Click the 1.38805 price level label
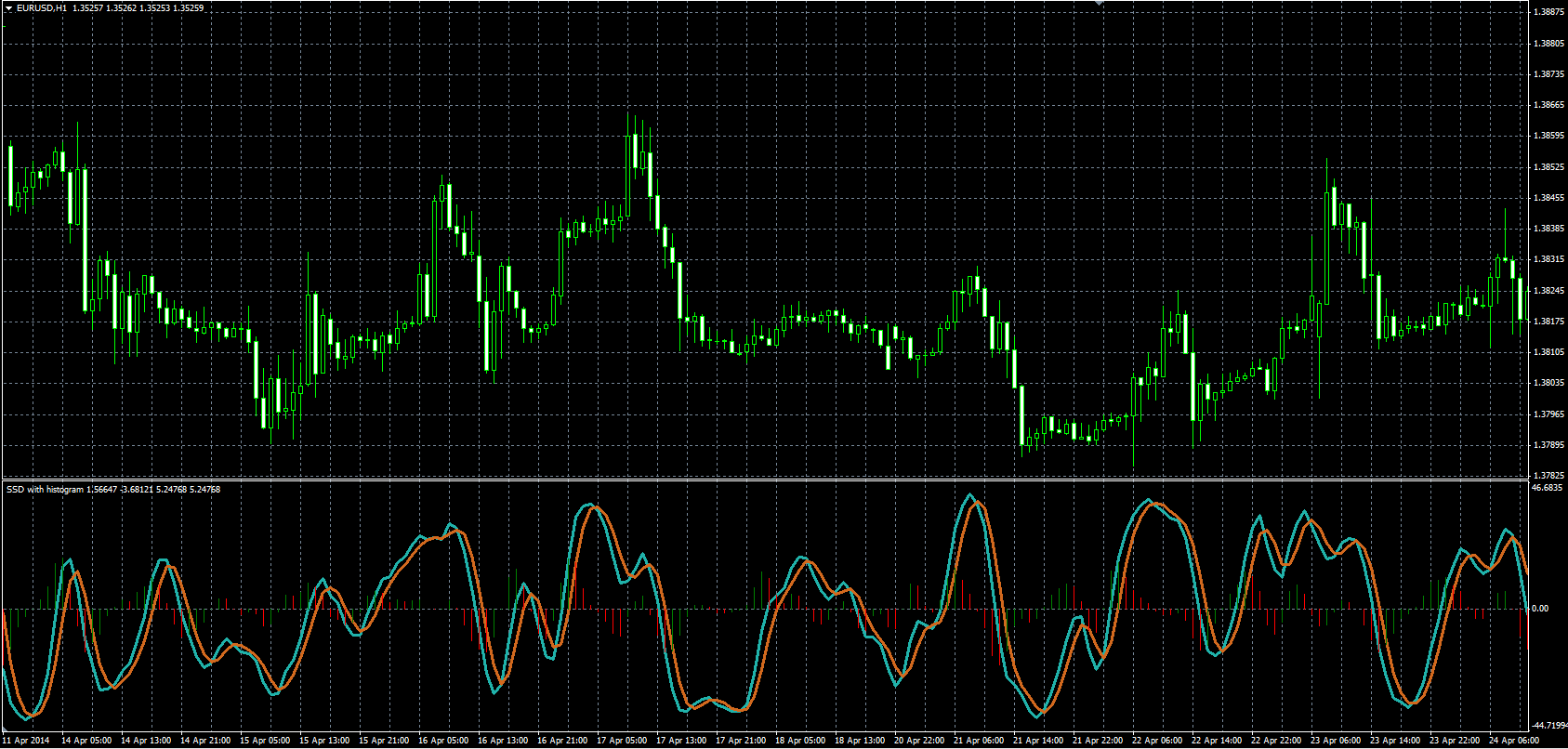This screenshot has height=749, width=1568. coord(1548,43)
